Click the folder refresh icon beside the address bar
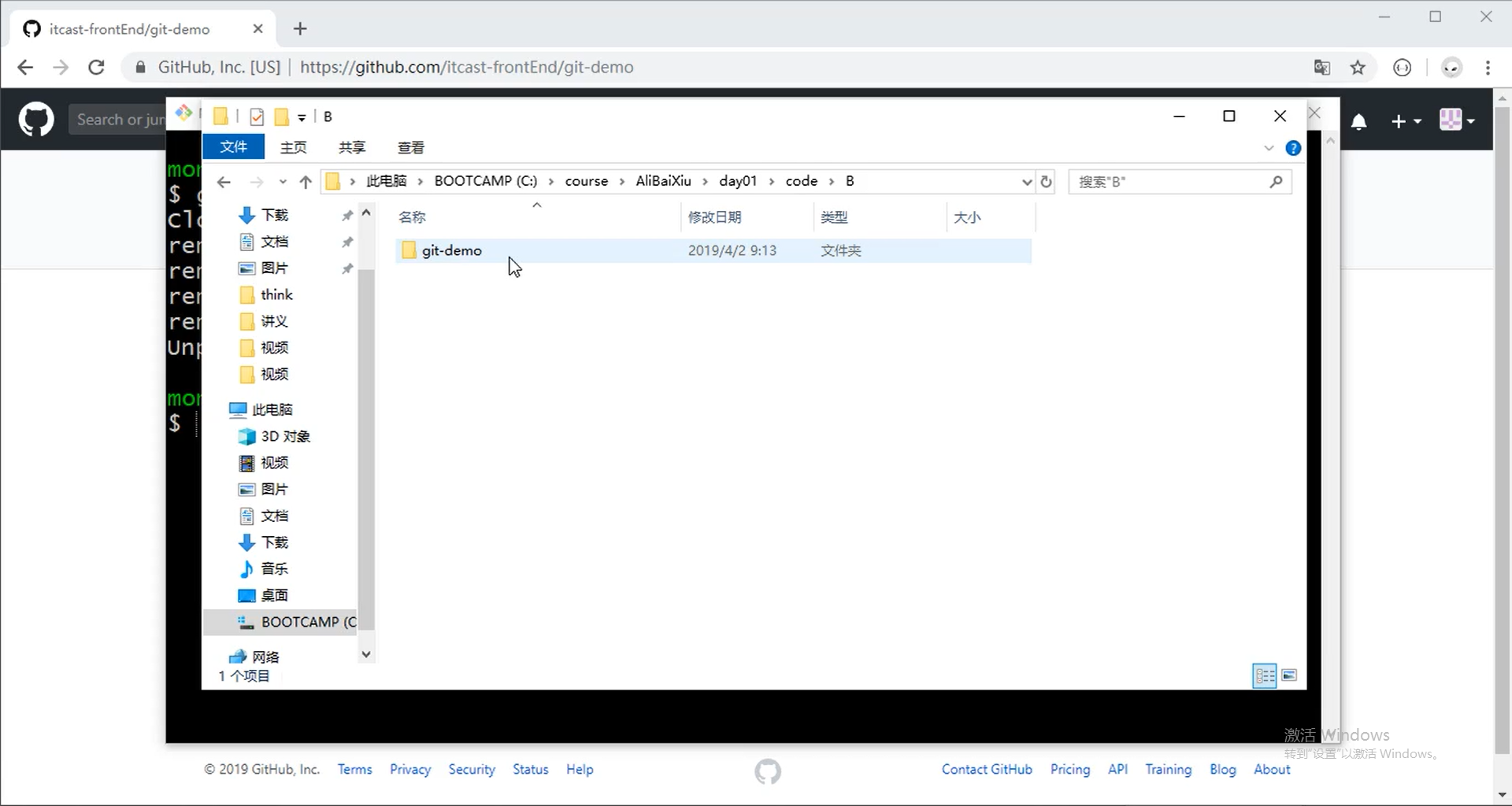 tap(1047, 182)
